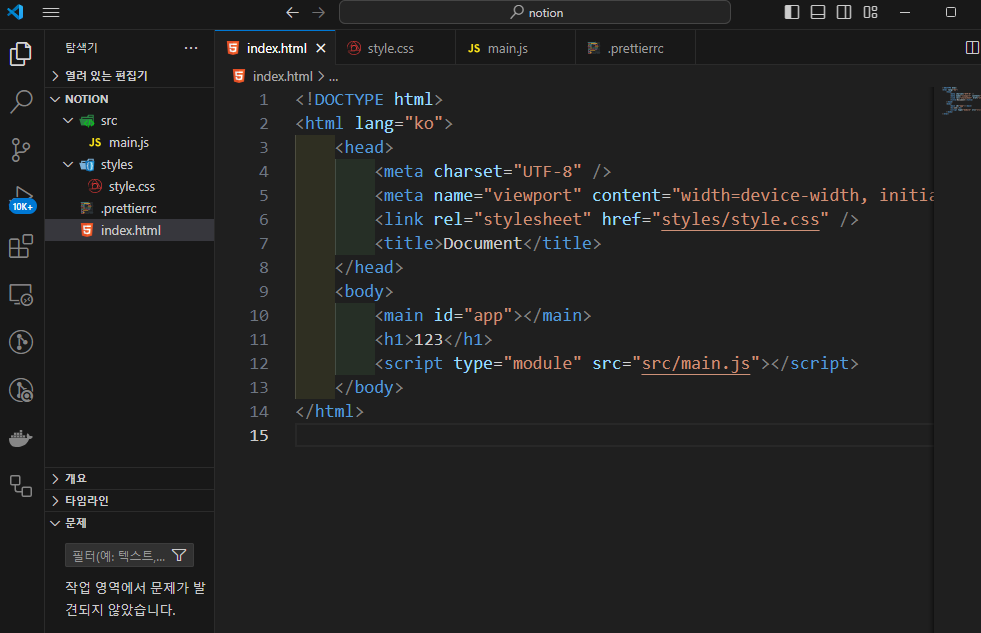
Task: Open the Explorer view in activity bar
Action: click(21, 54)
